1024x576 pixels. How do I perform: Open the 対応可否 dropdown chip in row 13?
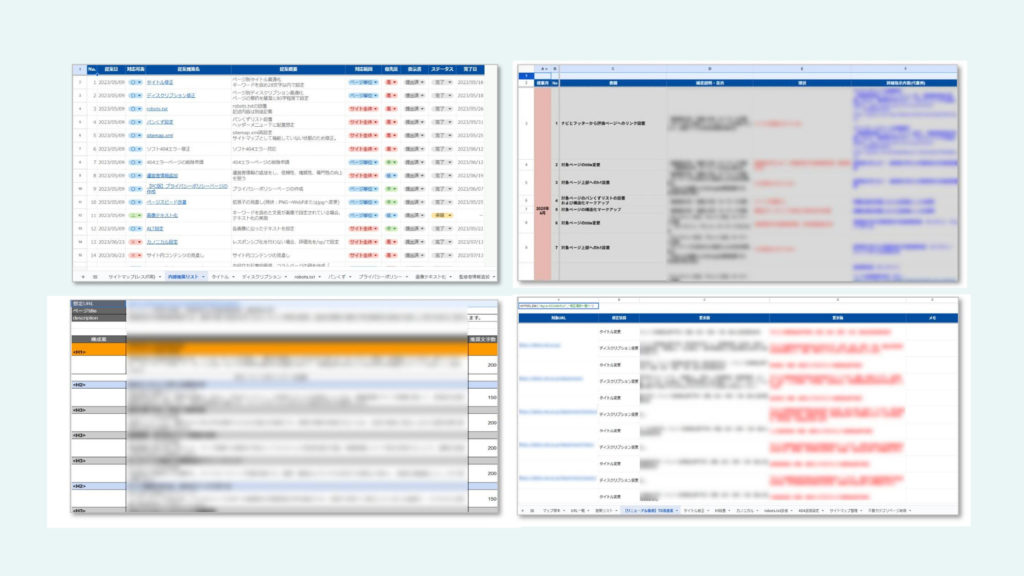point(134,241)
